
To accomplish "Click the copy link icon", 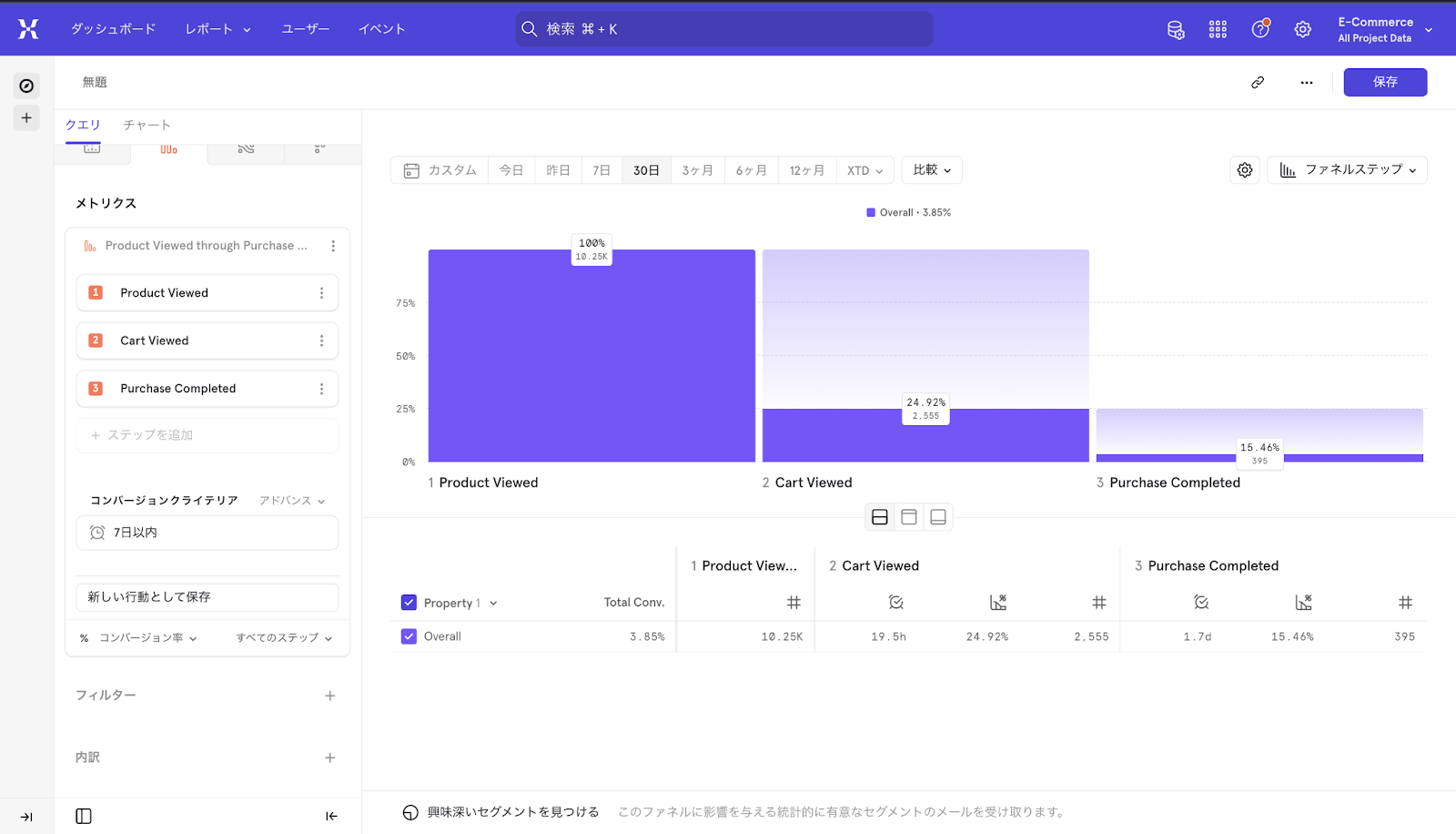I will [1258, 82].
